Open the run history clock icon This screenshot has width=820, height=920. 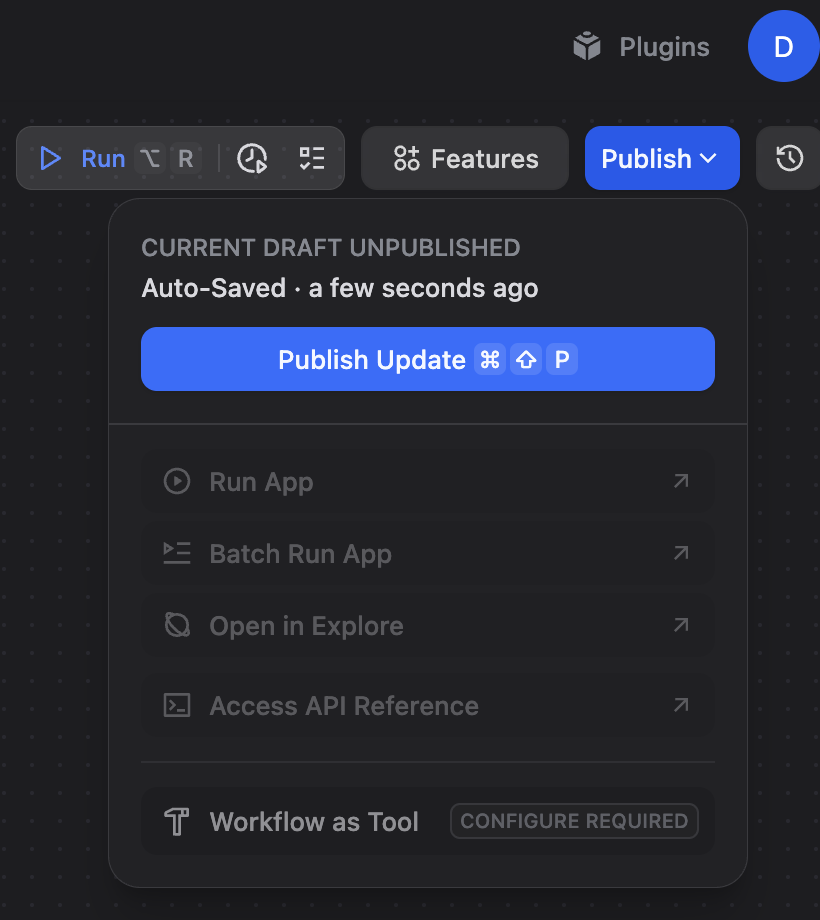click(x=253, y=158)
